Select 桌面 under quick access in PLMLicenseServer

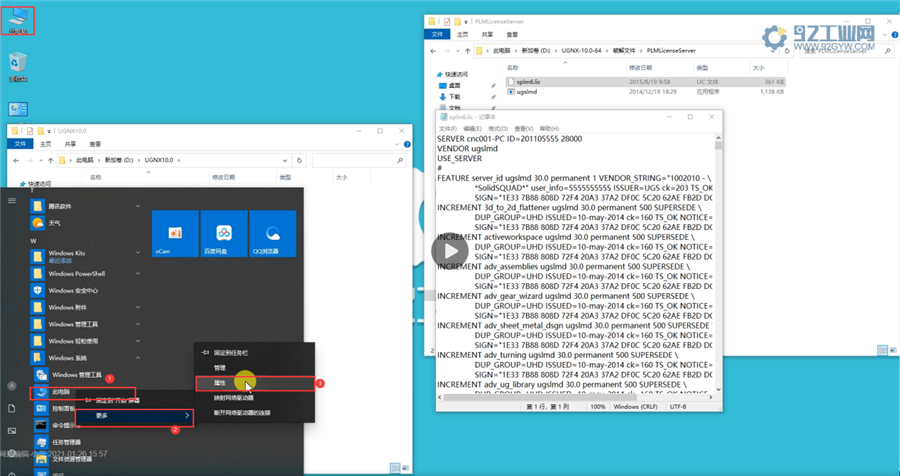coord(455,86)
